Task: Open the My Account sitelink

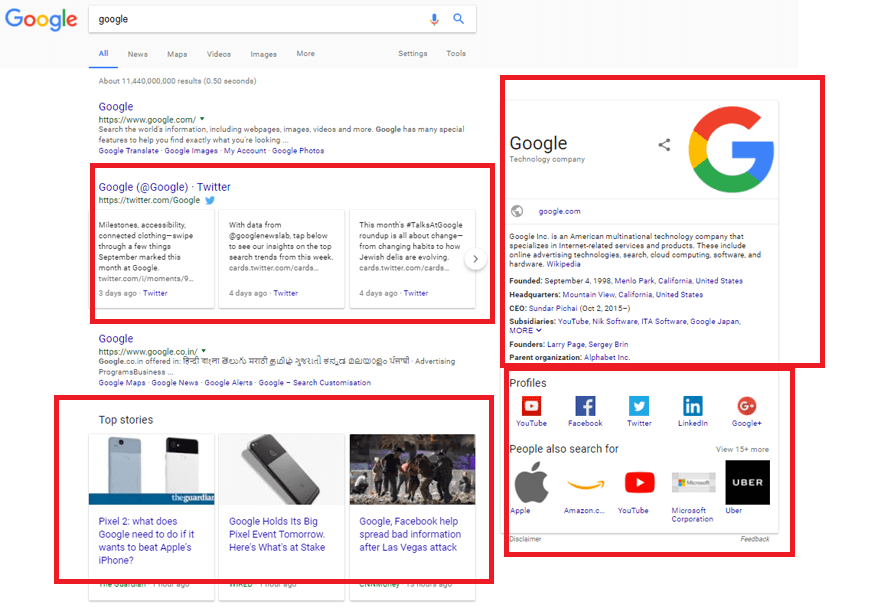Action: click(245, 151)
